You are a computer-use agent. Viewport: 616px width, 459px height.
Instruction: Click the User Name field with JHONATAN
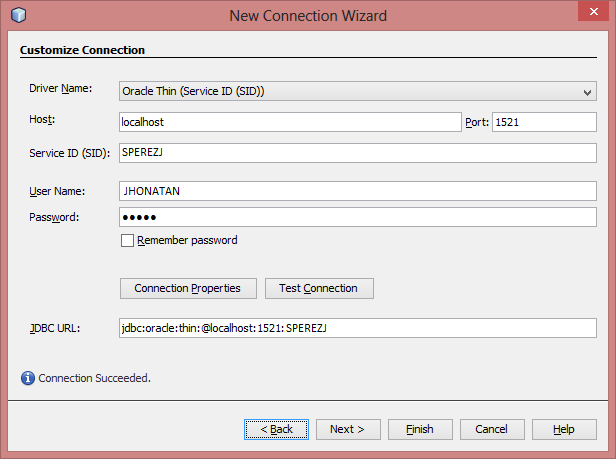[358, 191]
